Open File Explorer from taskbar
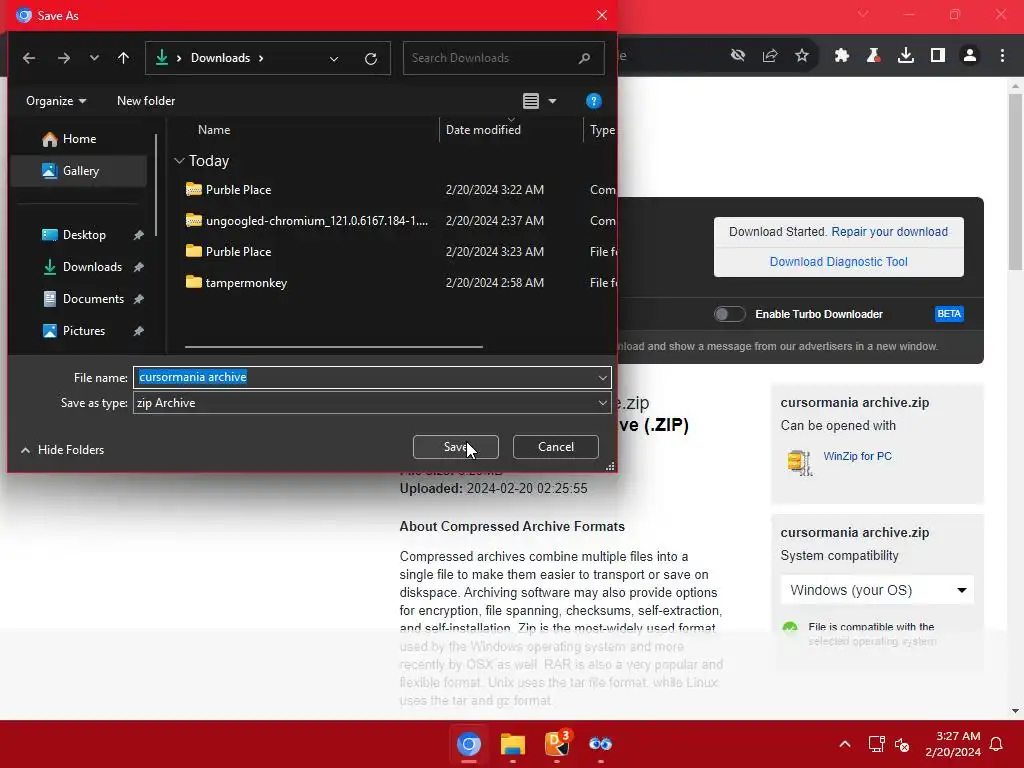The image size is (1024, 768). [x=513, y=744]
